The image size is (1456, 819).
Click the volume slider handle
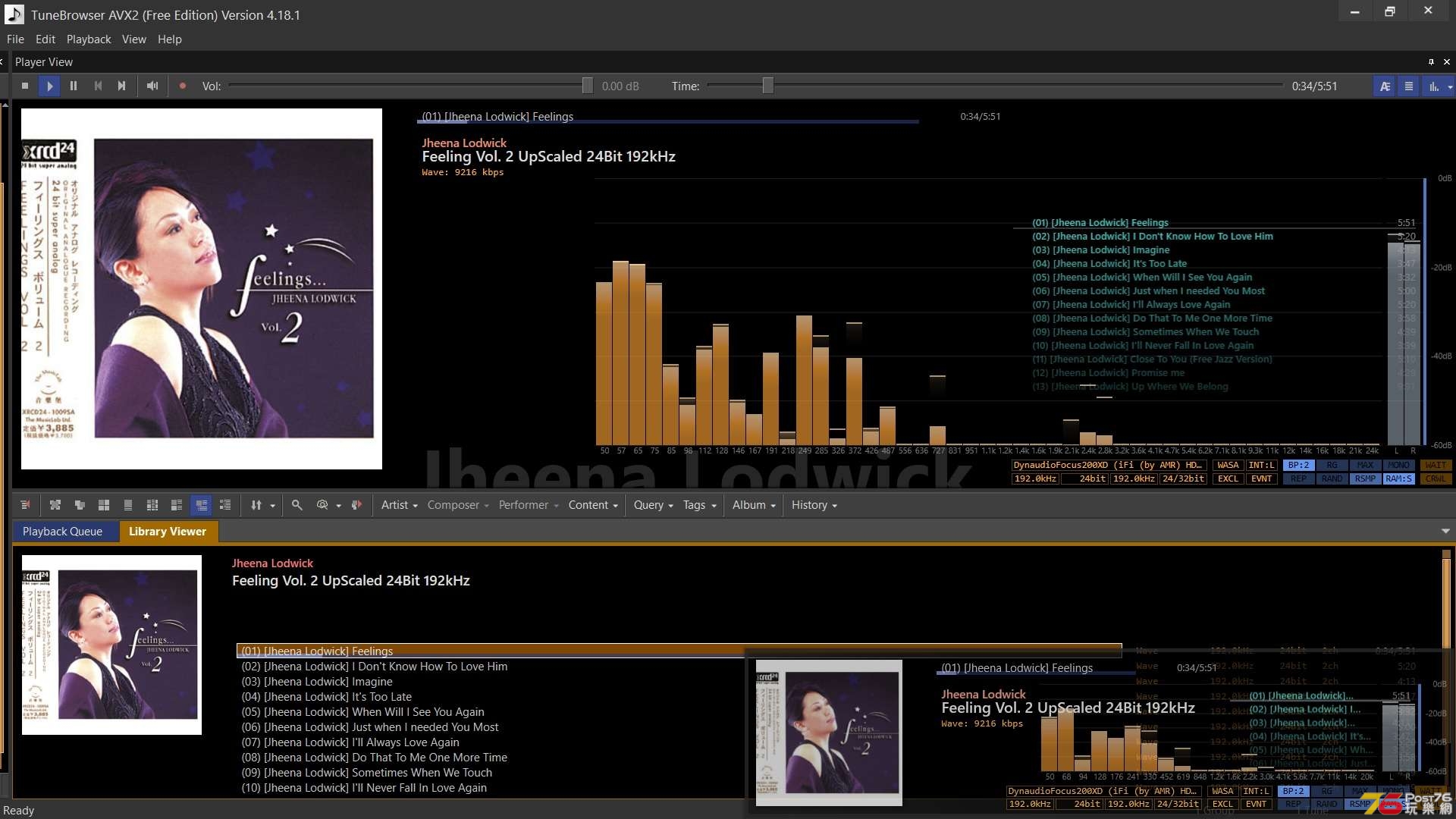point(587,86)
